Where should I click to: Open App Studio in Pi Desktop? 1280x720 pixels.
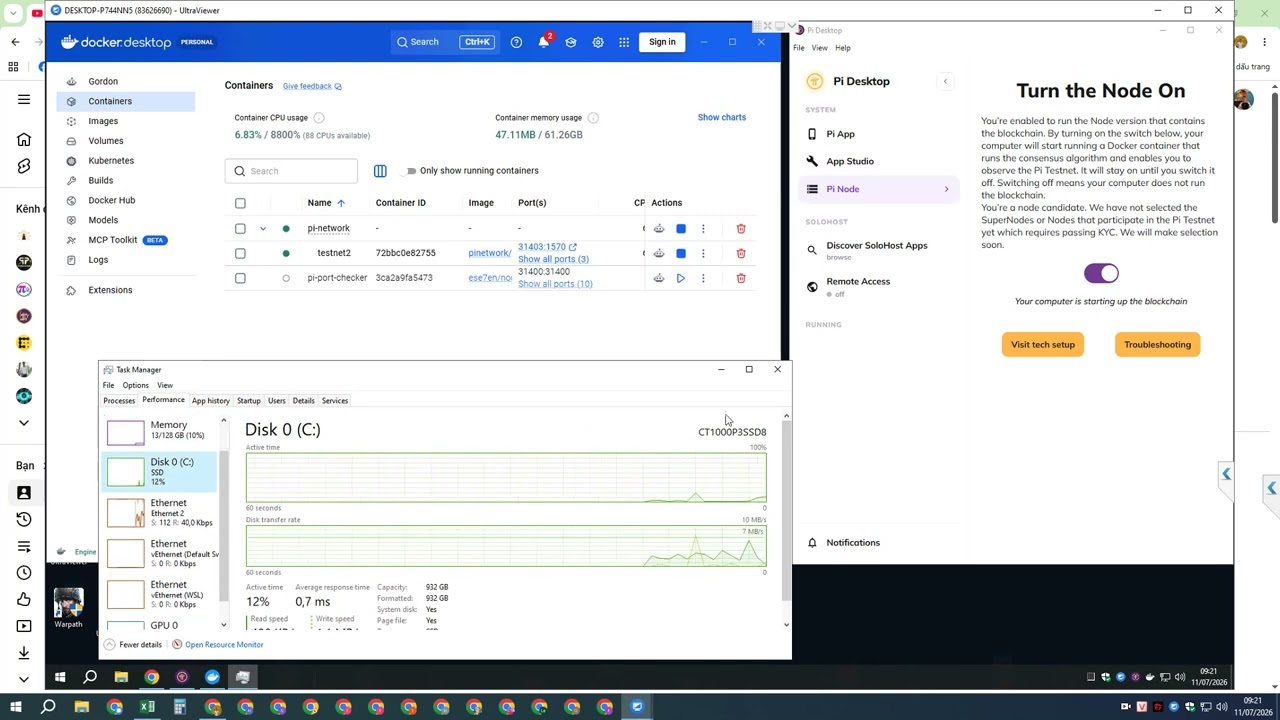[x=880, y=161]
